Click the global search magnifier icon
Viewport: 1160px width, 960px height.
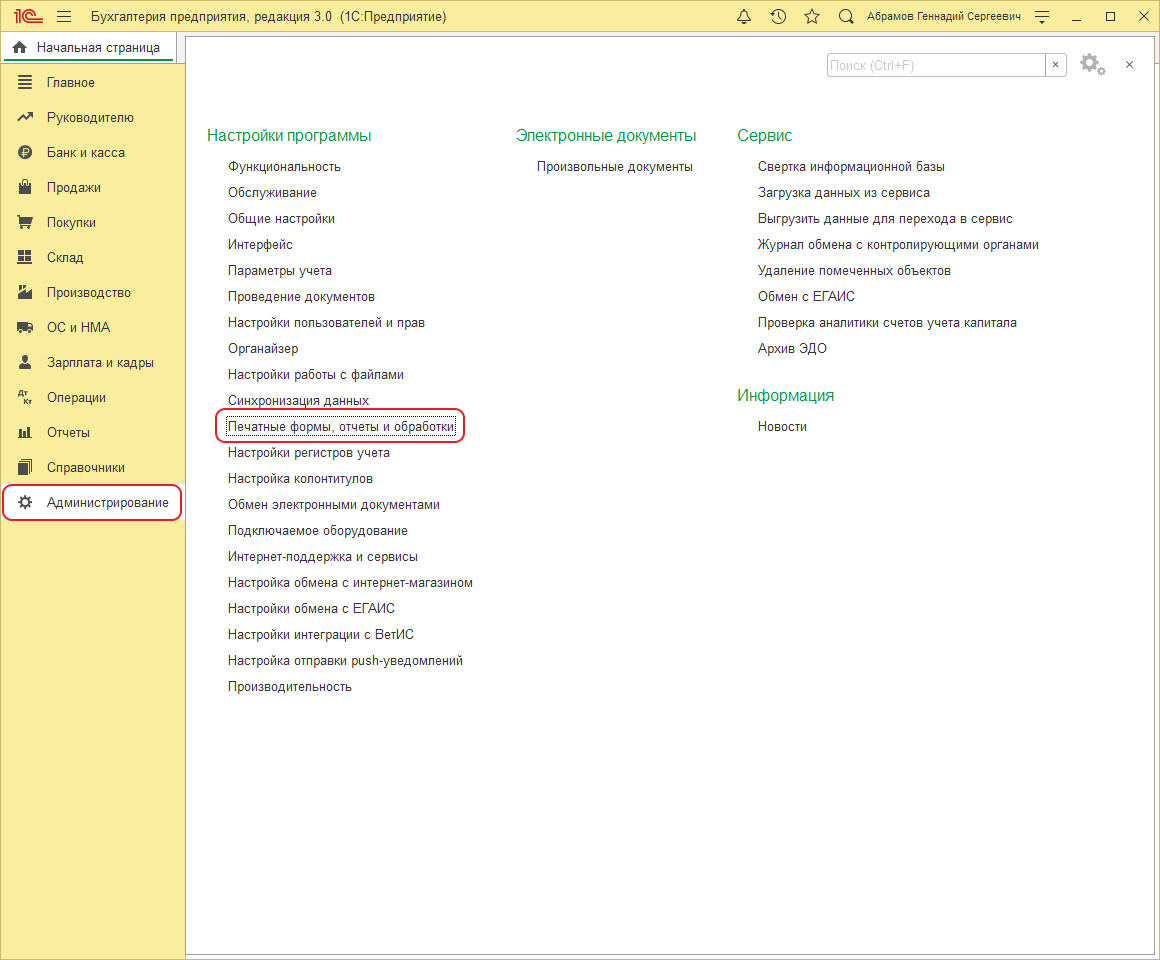tap(846, 16)
